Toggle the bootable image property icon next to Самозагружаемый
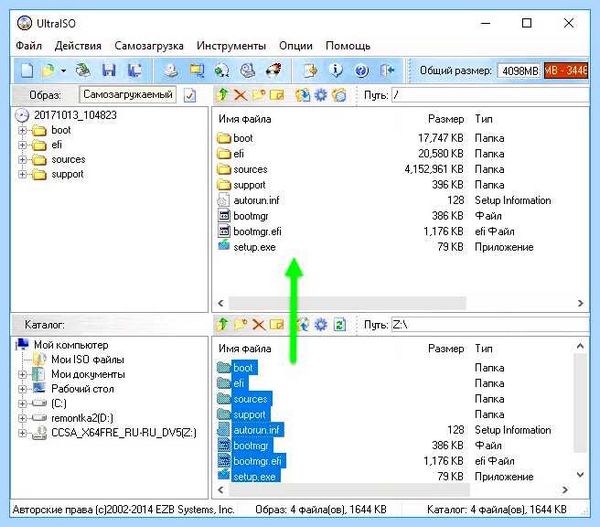Screen dimensions: 600x527 [x=190, y=95]
